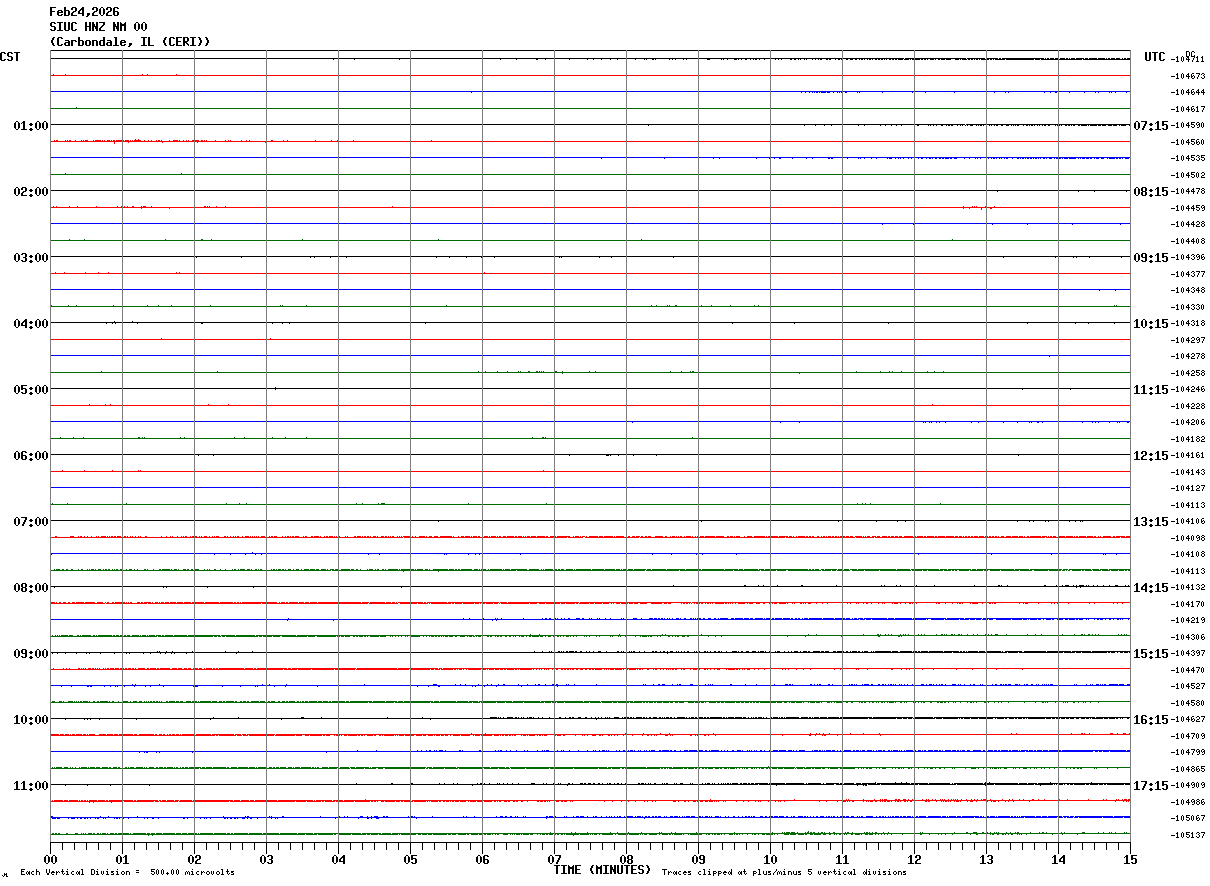The image size is (1210, 886).
Task: Click the 09:00 CST time label
Action: click(x=31, y=654)
